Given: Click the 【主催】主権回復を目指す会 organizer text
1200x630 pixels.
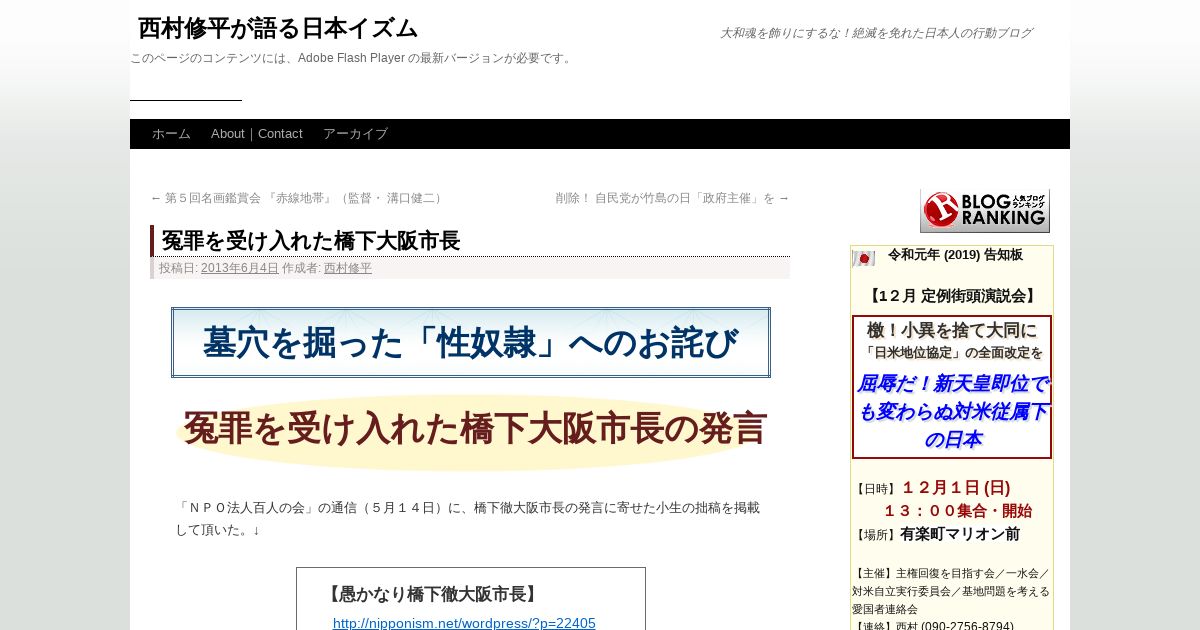Looking at the screenshot, I should [x=951, y=591].
